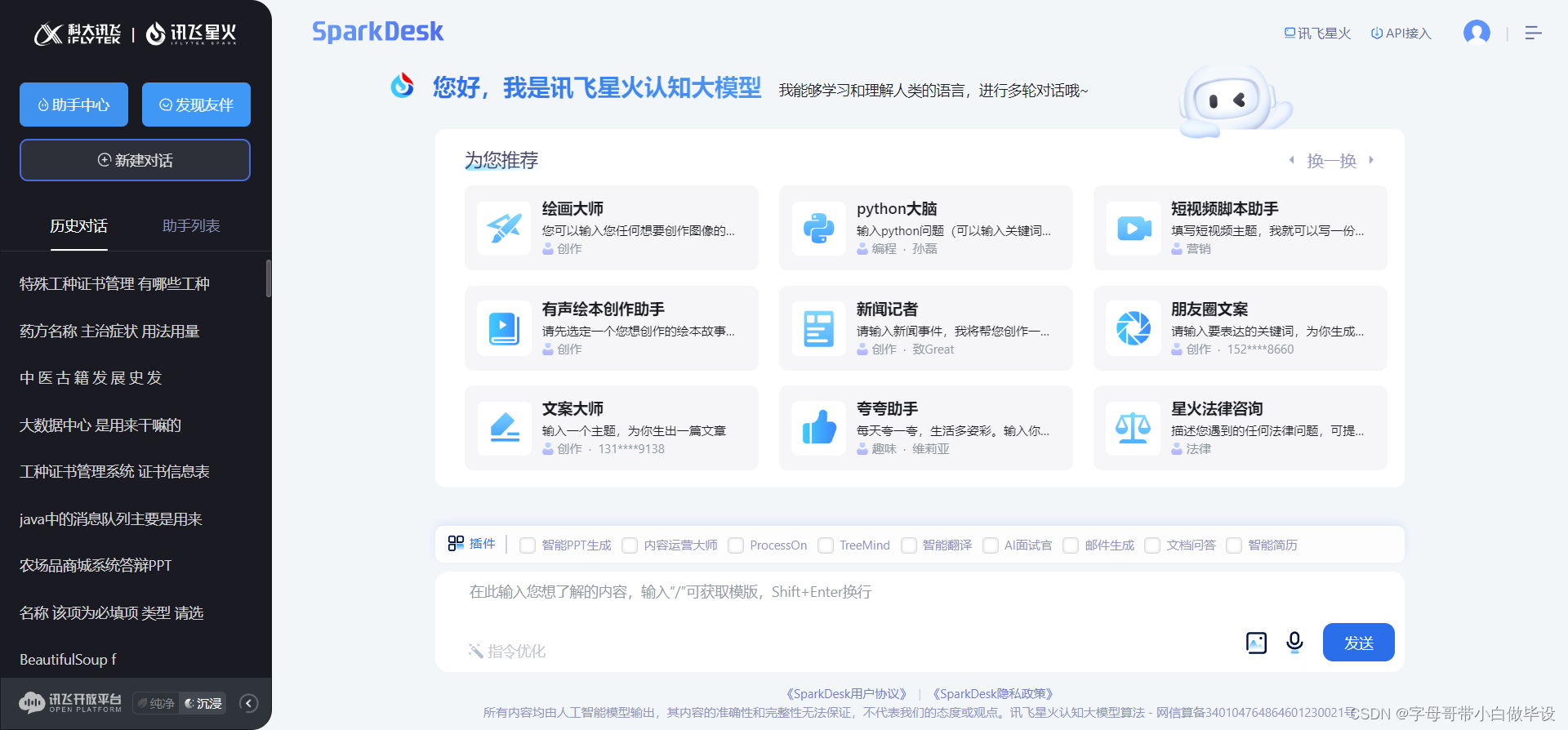Click previous arrow beside 换一换
This screenshot has width=1568, height=730.
click(1291, 160)
